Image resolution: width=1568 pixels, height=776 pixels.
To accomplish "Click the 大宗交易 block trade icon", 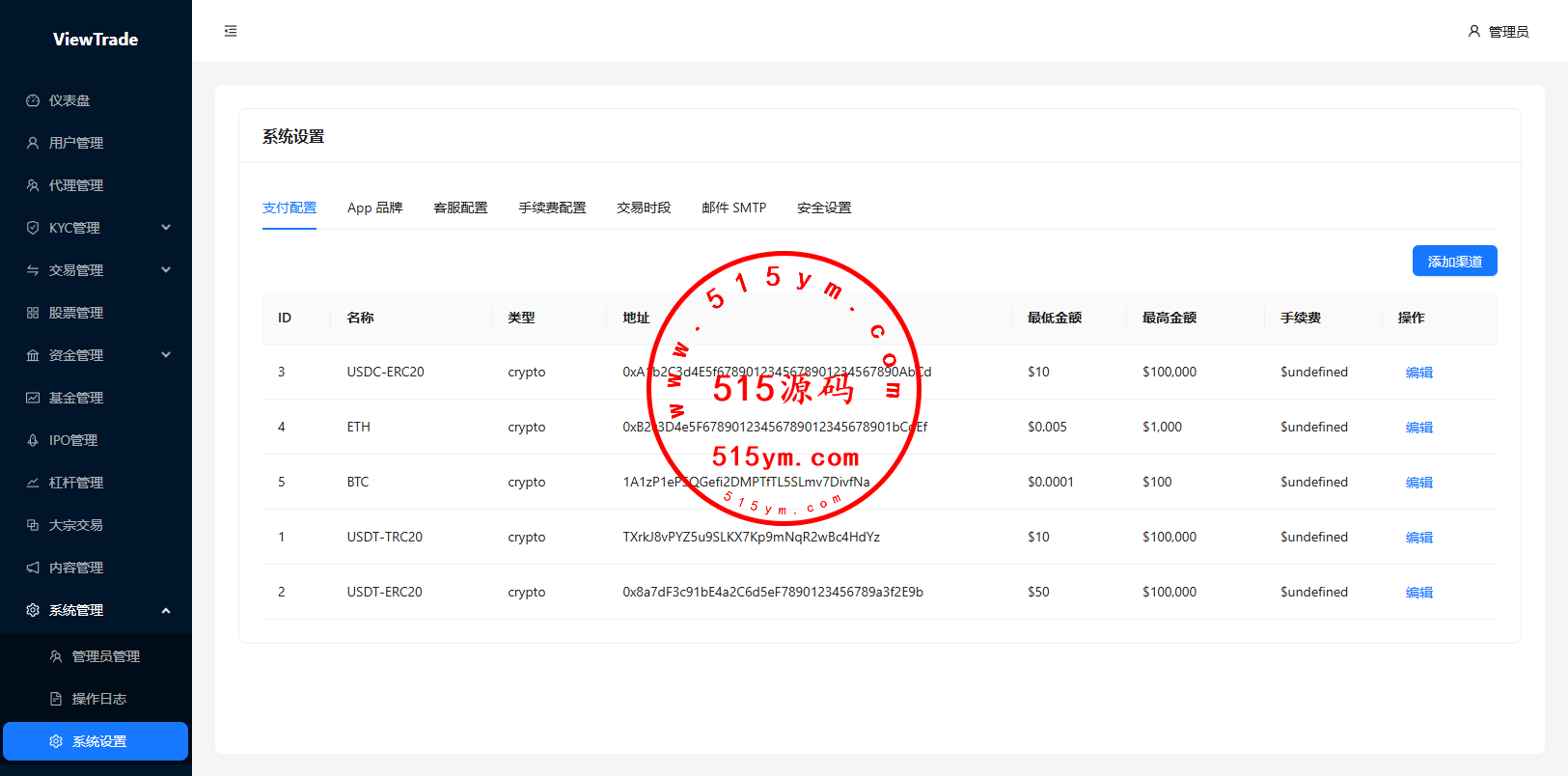I will tap(33, 525).
